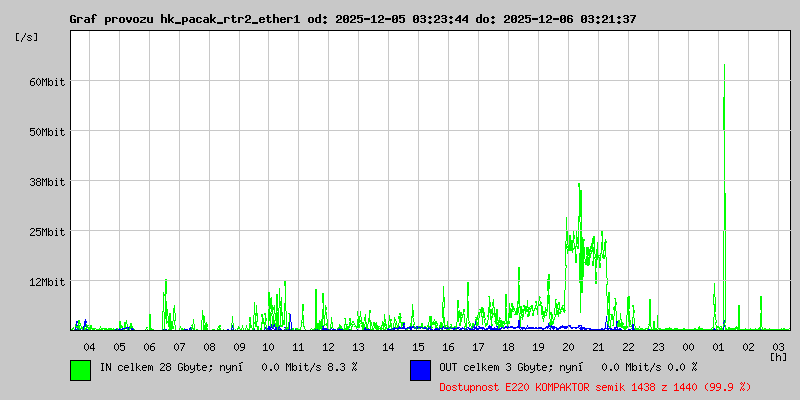Select the 60Mbit y-axis label
The height and width of the screenshot is (400, 800).
point(46,81)
